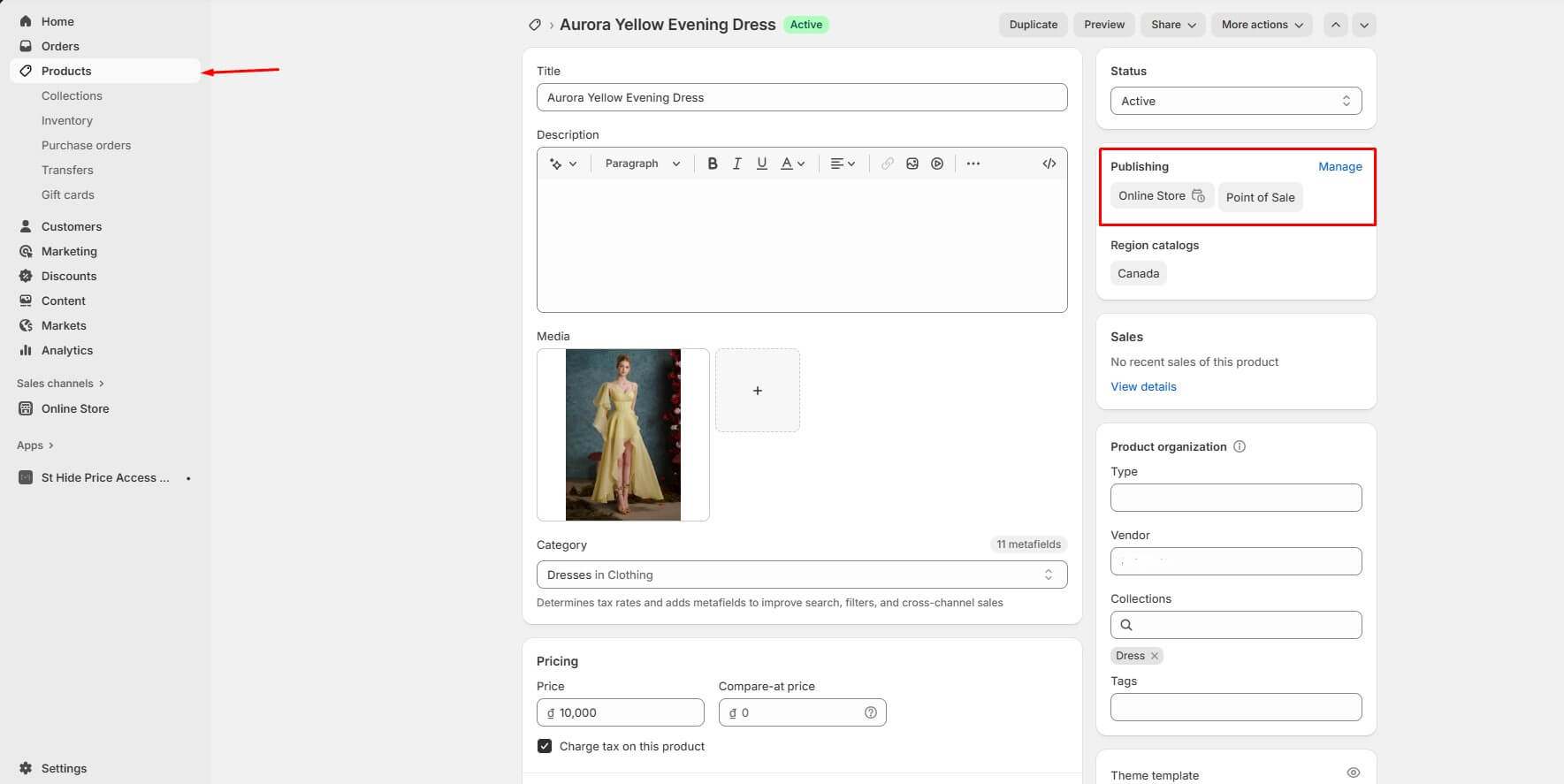The image size is (1564, 784).
Task: Open the Share dropdown
Action: pyautogui.click(x=1173, y=25)
